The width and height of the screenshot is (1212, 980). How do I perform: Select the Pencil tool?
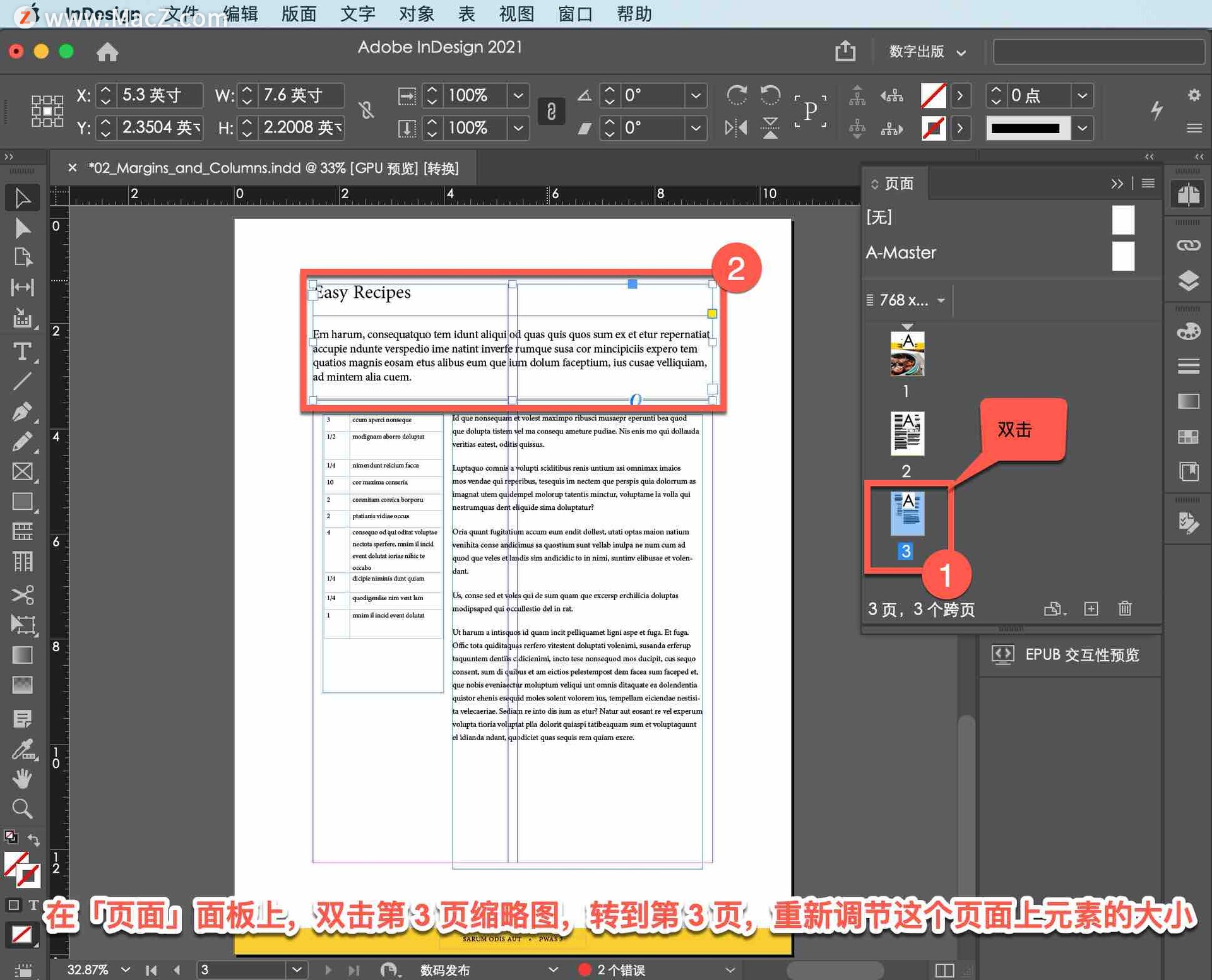point(22,442)
